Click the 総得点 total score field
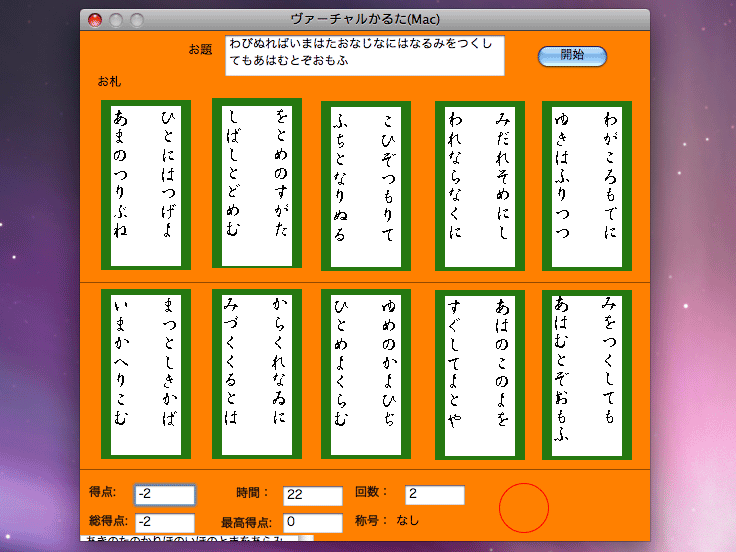 165,522
